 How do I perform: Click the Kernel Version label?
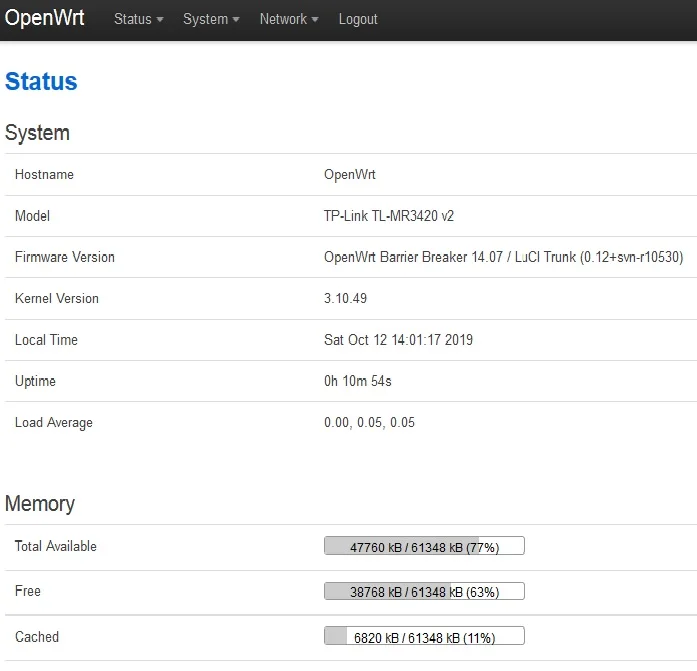click(57, 298)
